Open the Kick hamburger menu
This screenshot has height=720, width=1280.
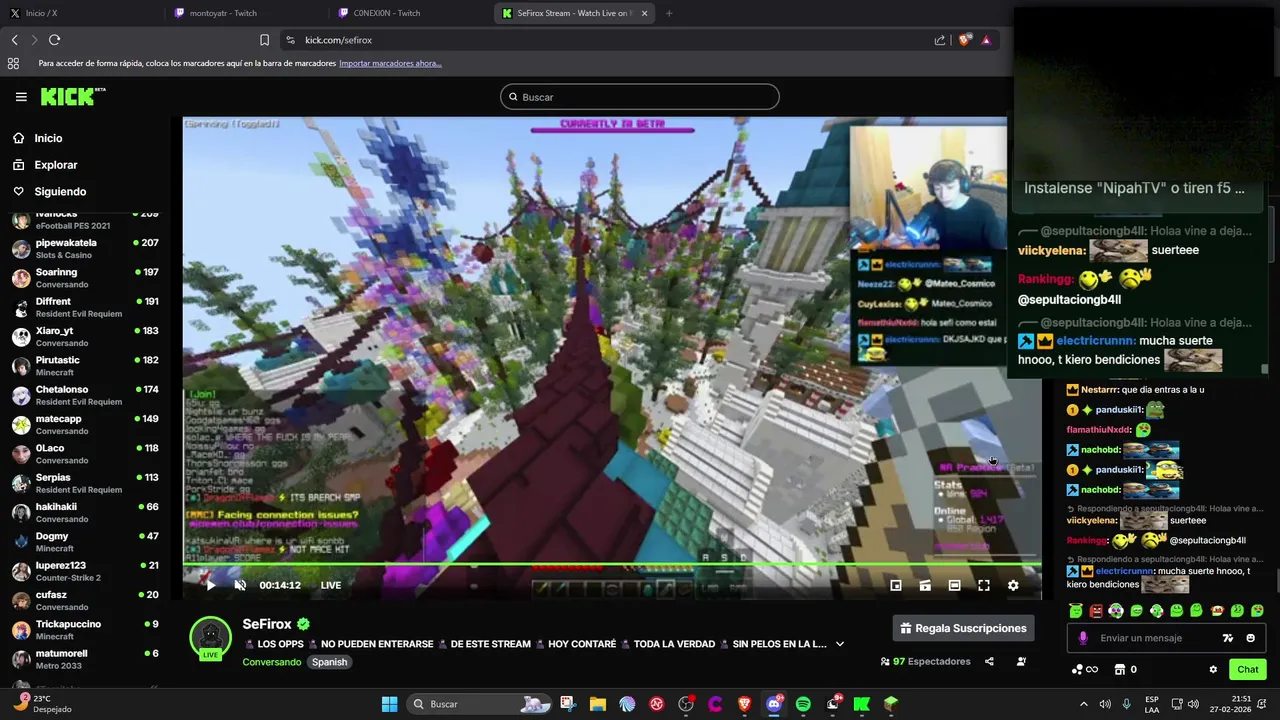click(x=21, y=97)
